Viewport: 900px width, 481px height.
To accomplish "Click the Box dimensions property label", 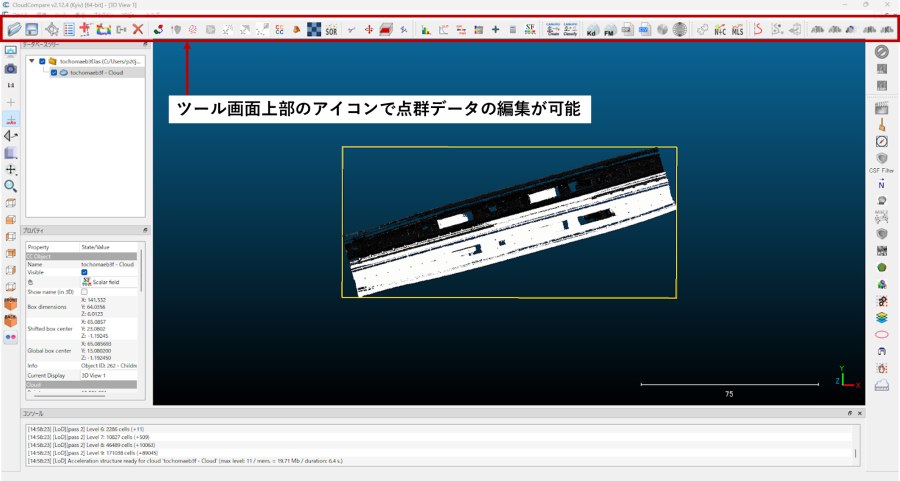I will pos(47,307).
